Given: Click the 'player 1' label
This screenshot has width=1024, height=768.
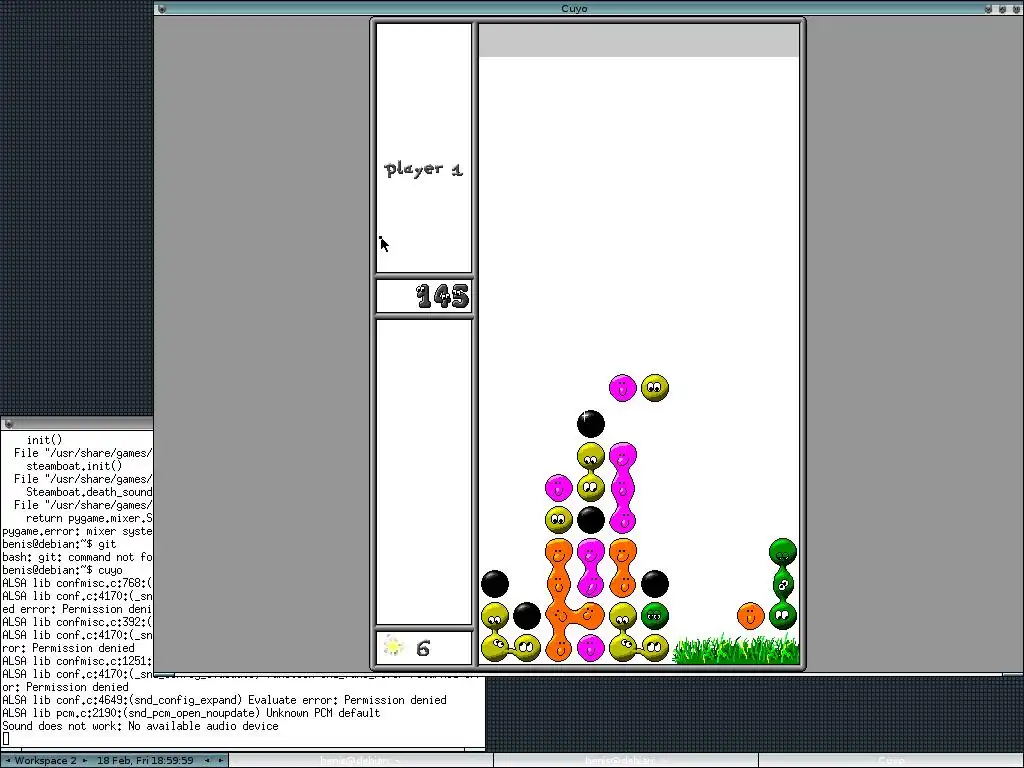Looking at the screenshot, I should point(424,169).
